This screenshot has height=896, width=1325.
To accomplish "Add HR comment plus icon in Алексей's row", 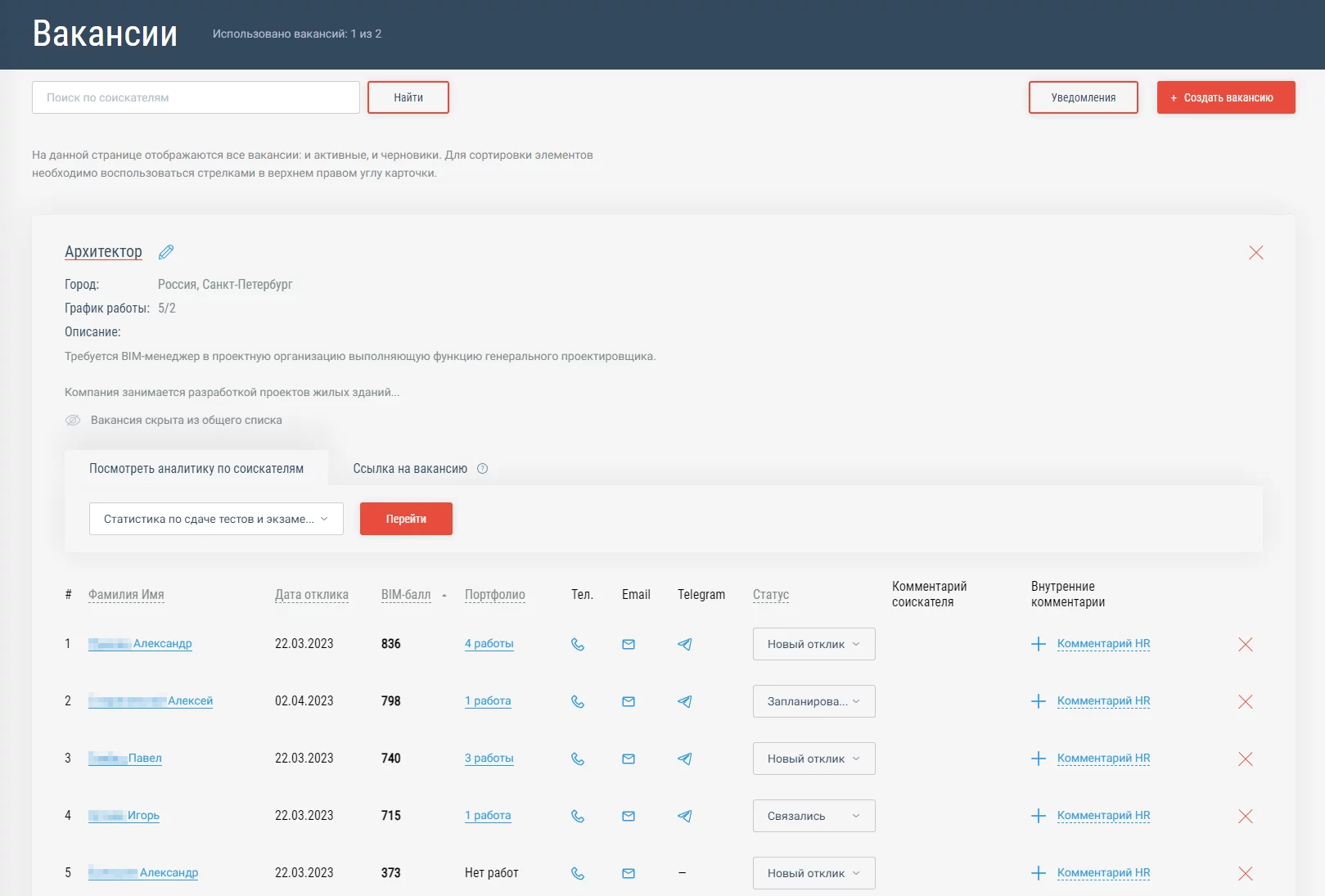I will tap(1039, 701).
